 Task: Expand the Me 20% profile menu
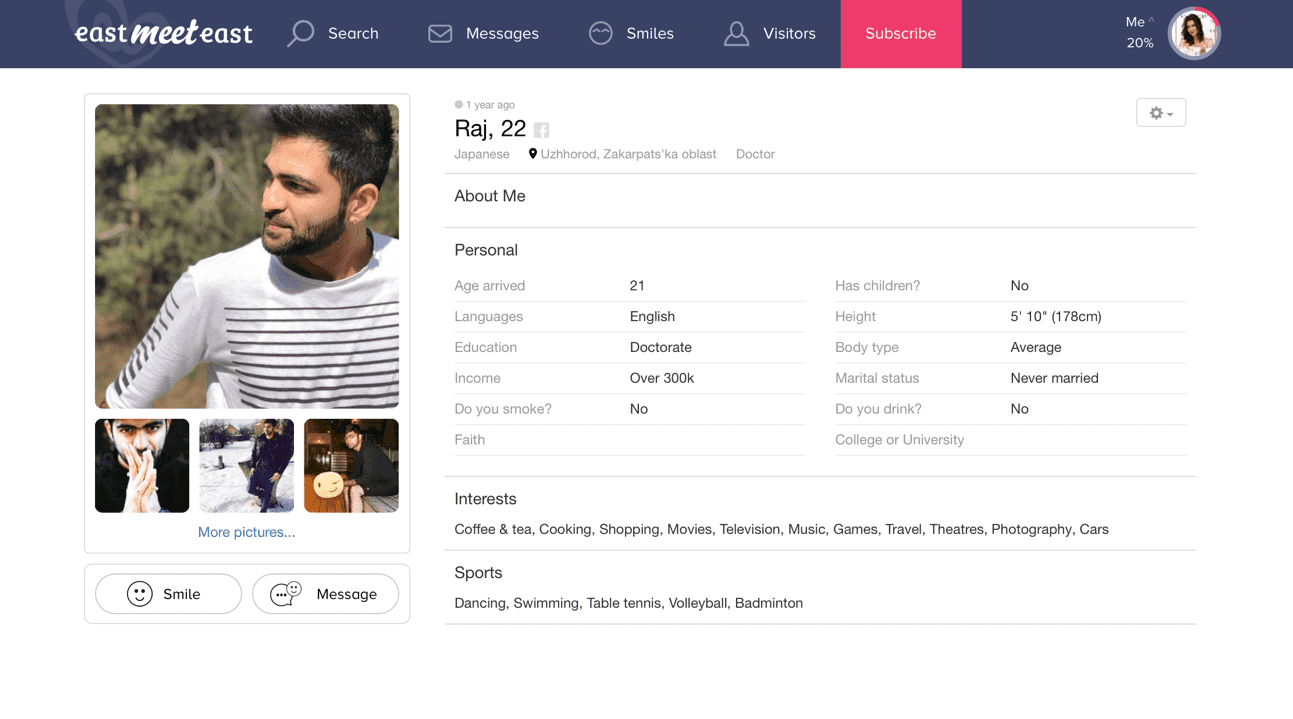1139,33
